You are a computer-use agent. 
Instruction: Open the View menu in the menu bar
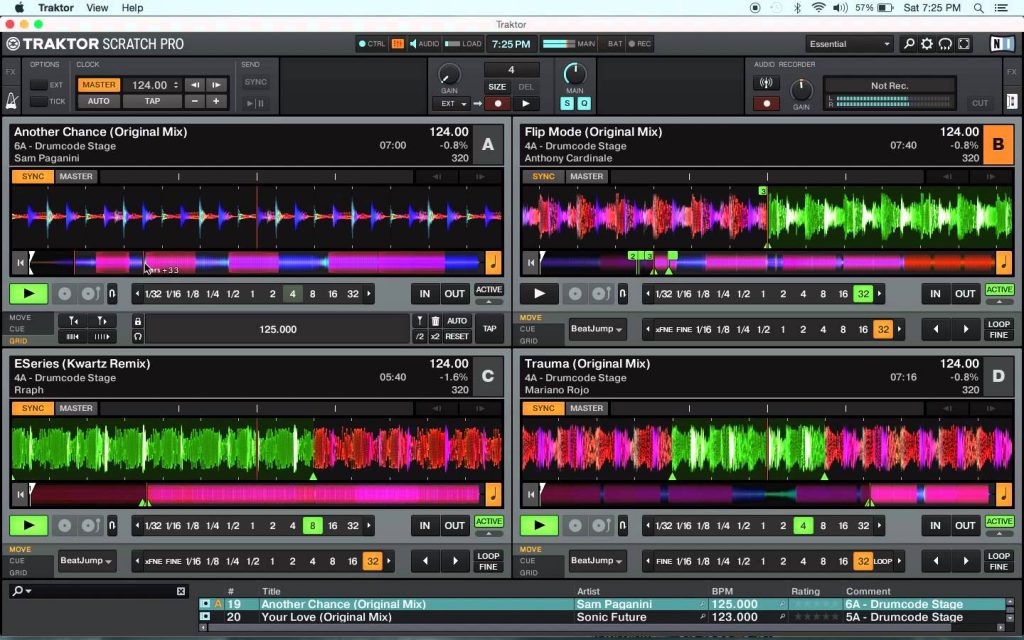(x=97, y=8)
